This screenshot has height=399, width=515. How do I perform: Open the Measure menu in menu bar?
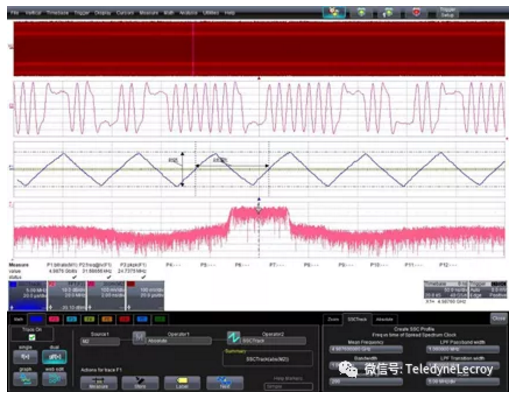tap(148, 13)
